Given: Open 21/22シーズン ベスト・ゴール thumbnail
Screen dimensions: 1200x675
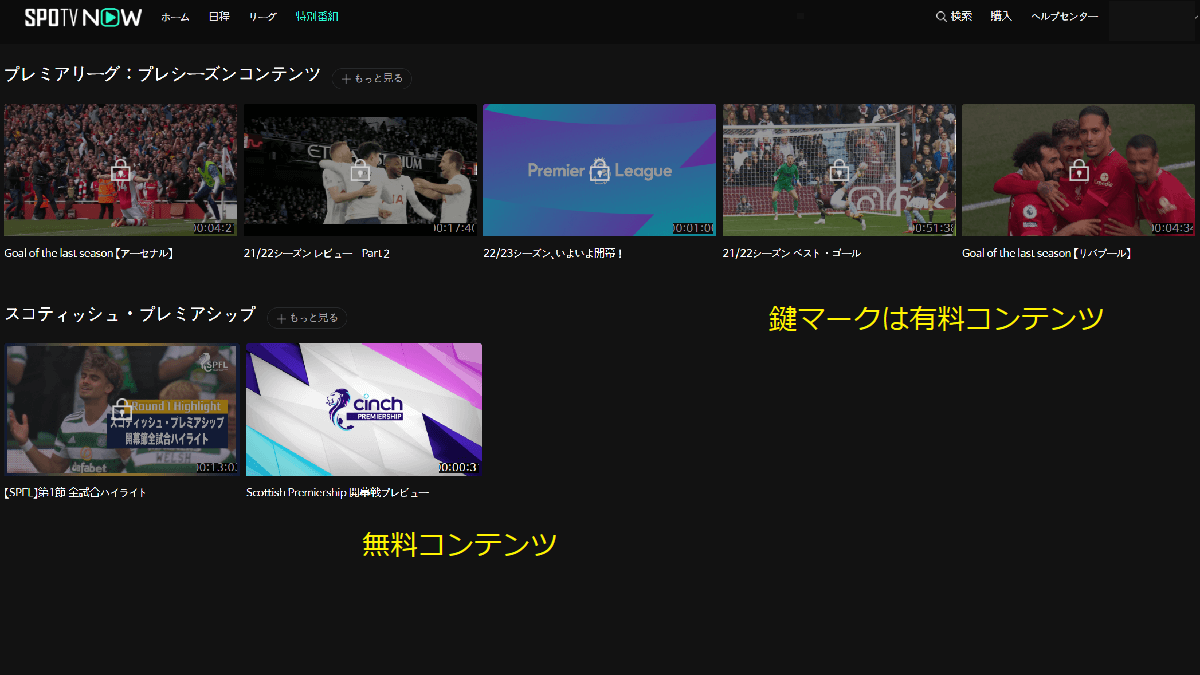Looking at the screenshot, I should 839,170.
